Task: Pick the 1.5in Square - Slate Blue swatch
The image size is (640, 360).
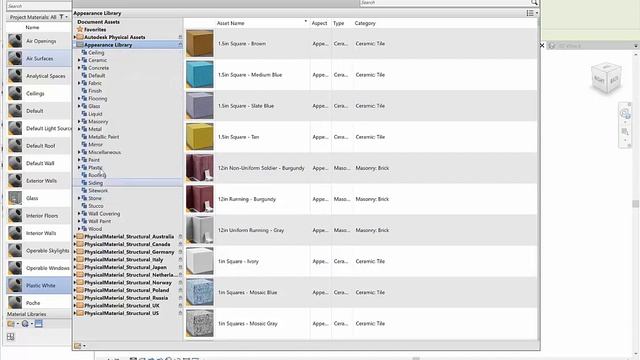Action: 200,106
